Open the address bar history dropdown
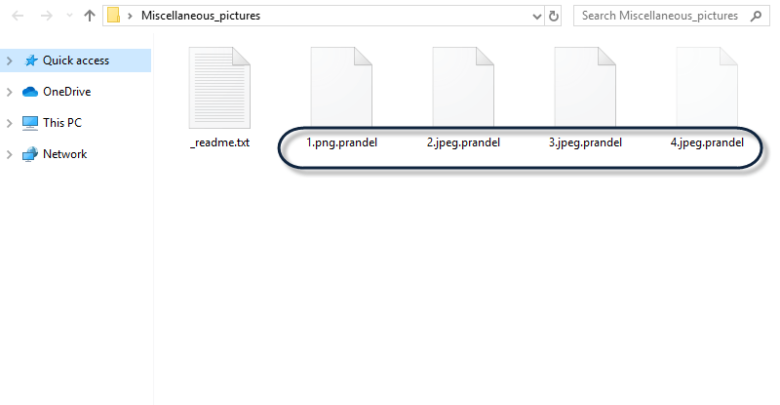Image resolution: width=780 pixels, height=405 pixels. click(537, 16)
